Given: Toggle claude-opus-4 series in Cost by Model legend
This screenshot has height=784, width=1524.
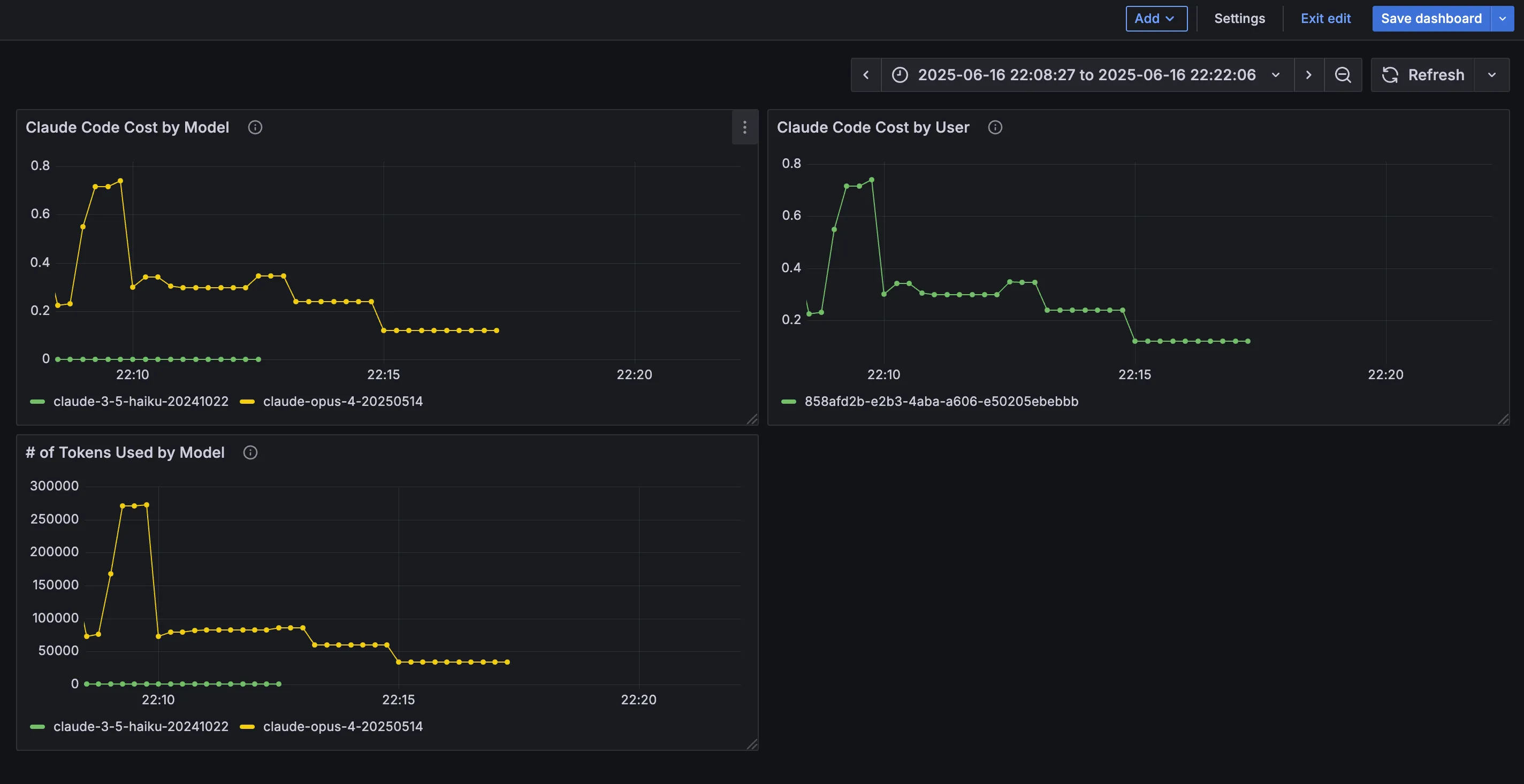Looking at the screenshot, I should point(342,402).
